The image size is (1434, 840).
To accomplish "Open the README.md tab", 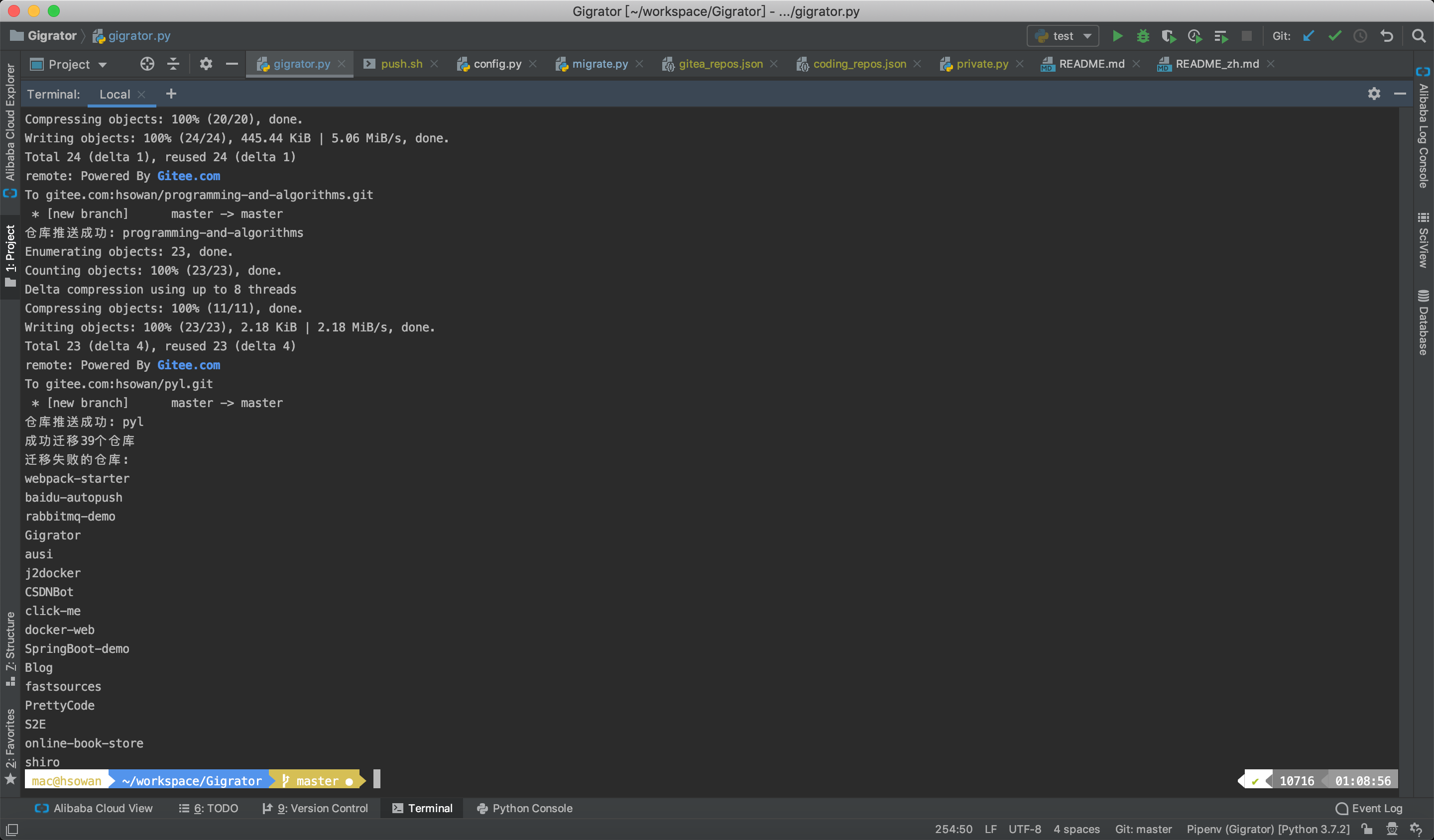I will point(1091,64).
